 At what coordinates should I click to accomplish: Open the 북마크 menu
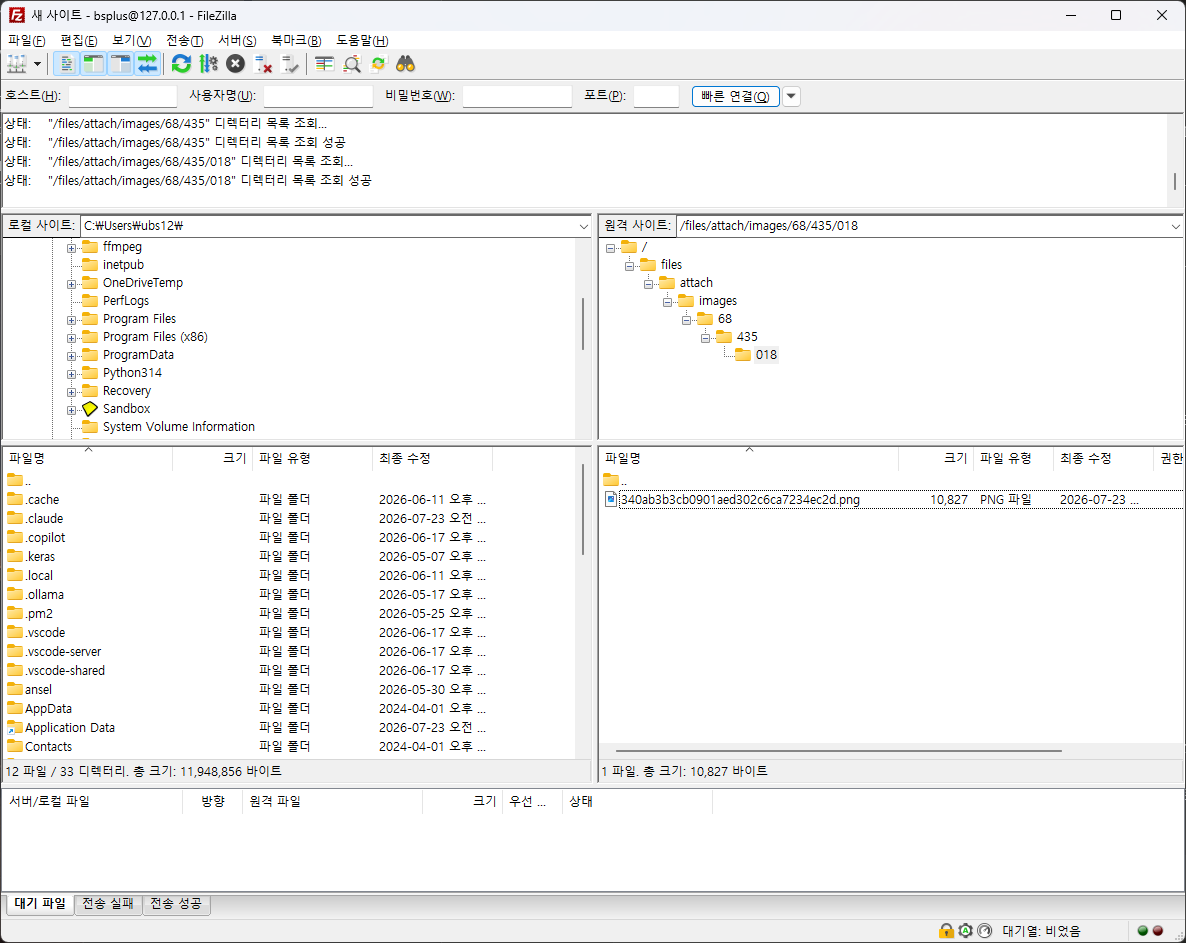296,41
